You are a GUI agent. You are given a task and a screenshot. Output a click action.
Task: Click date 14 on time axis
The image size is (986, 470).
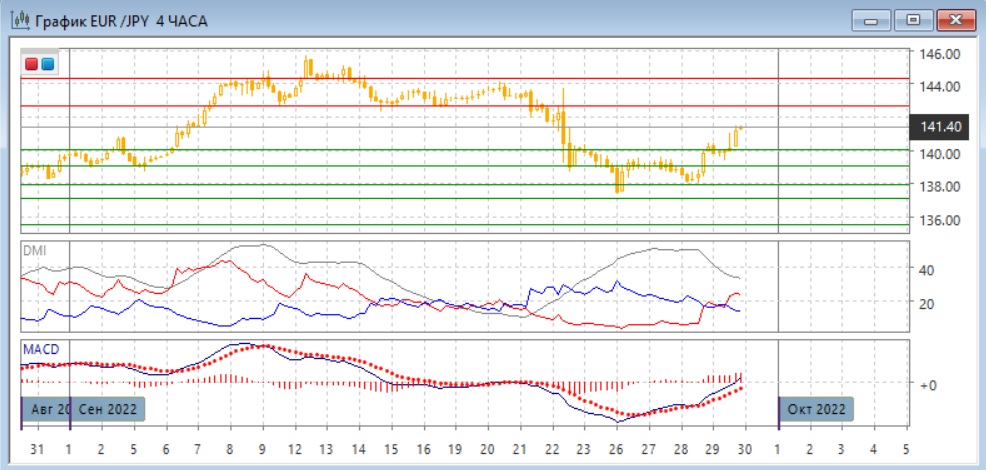click(x=359, y=449)
